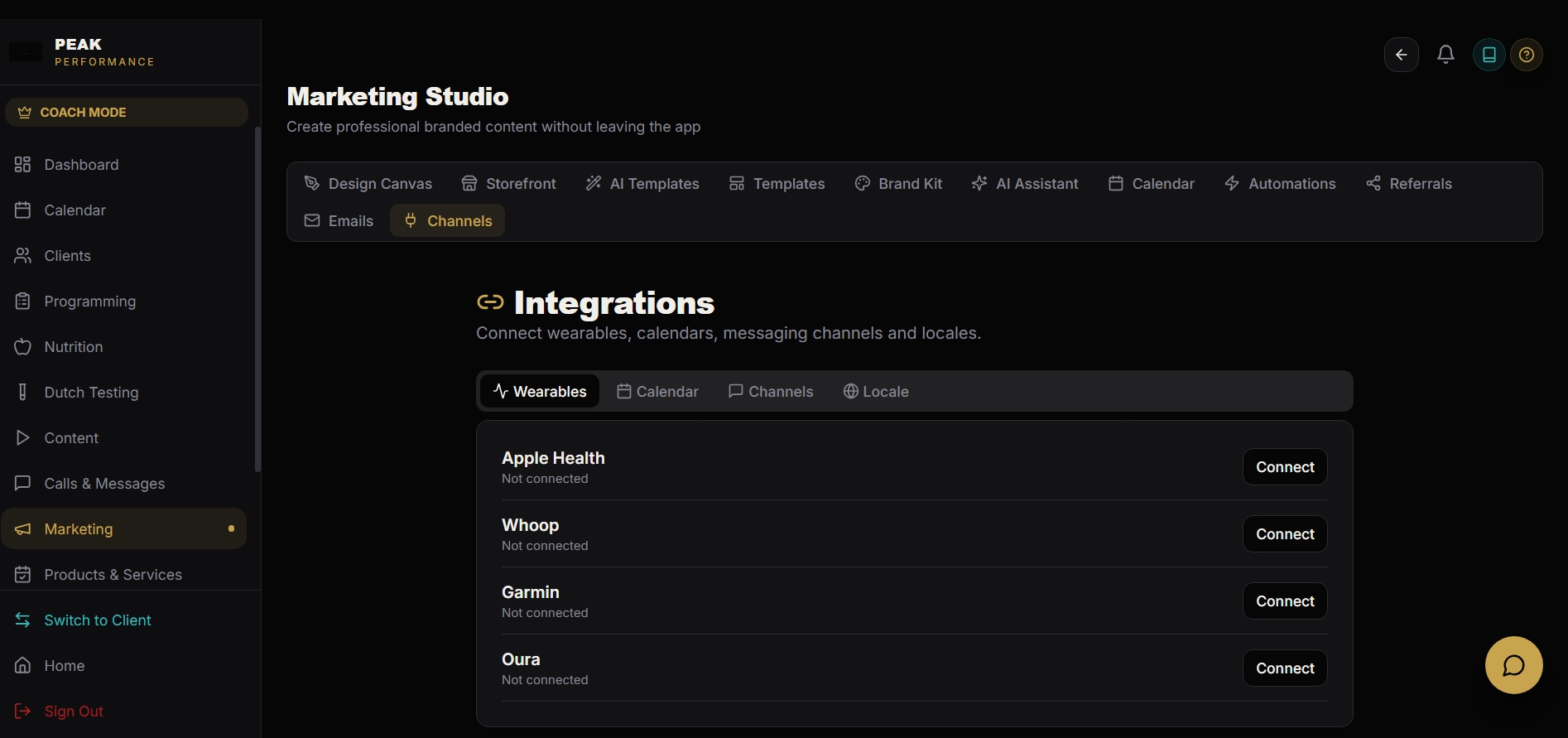This screenshot has height=738, width=1568.
Task: Click the Programming clipboard icon
Action: pyautogui.click(x=23, y=301)
